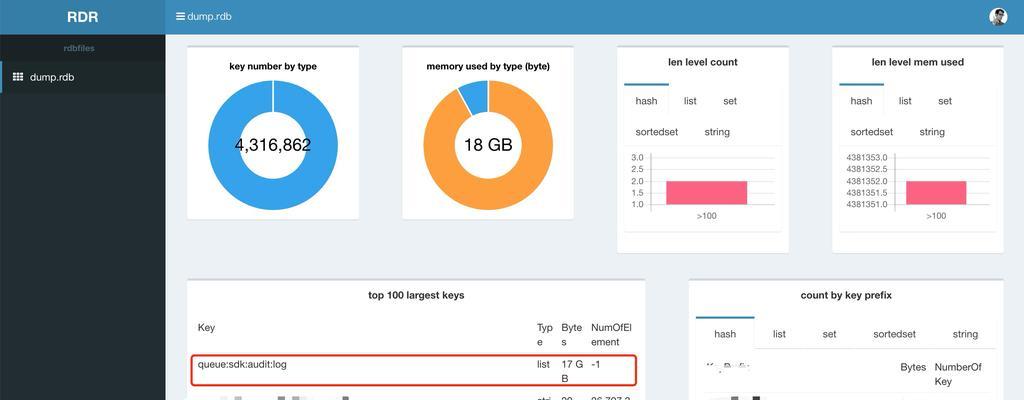Click the RDR logo title

[x=82, y=17]
